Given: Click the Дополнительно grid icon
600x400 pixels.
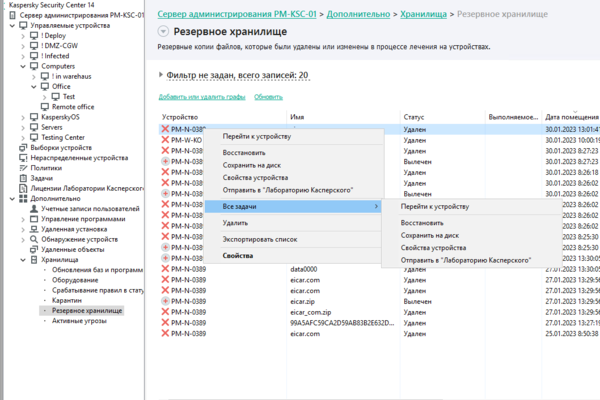Looking at the screenshot, I should pyautogui.click(x=23, y=199).
